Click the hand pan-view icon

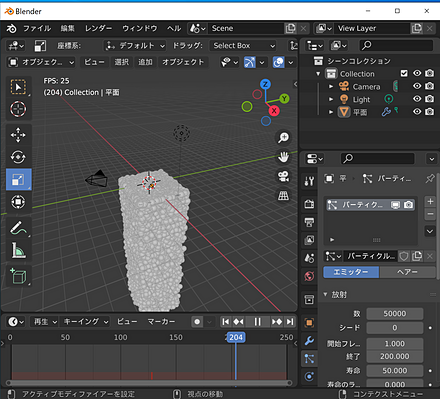tap(283, 157)
